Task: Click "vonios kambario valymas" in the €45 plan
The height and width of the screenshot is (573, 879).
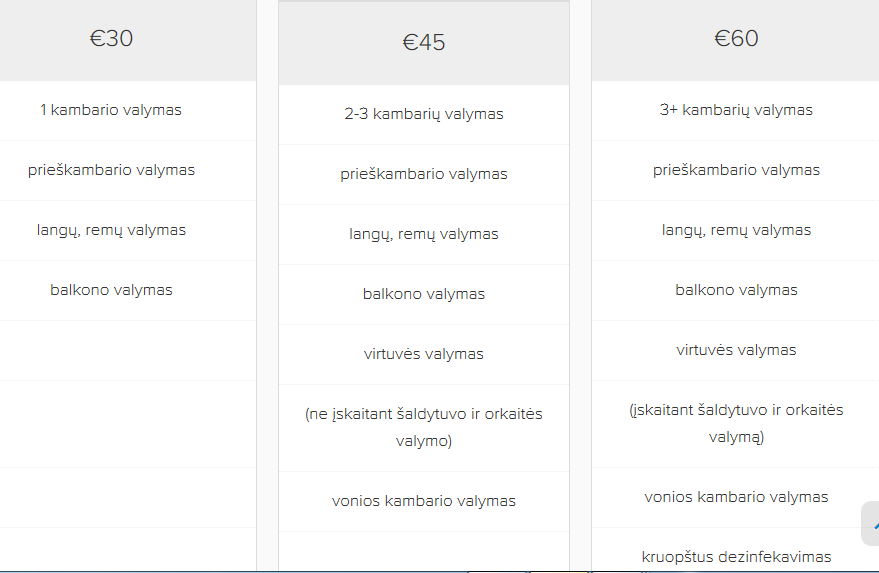Action: [424, 501]
